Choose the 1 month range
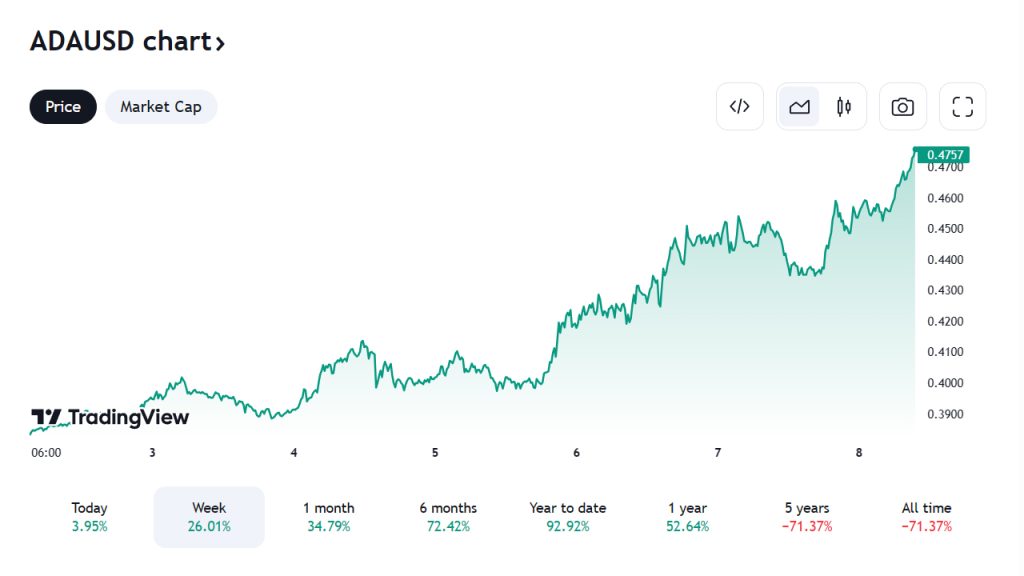Viewport: 1024px width, 576px height. 329,517
